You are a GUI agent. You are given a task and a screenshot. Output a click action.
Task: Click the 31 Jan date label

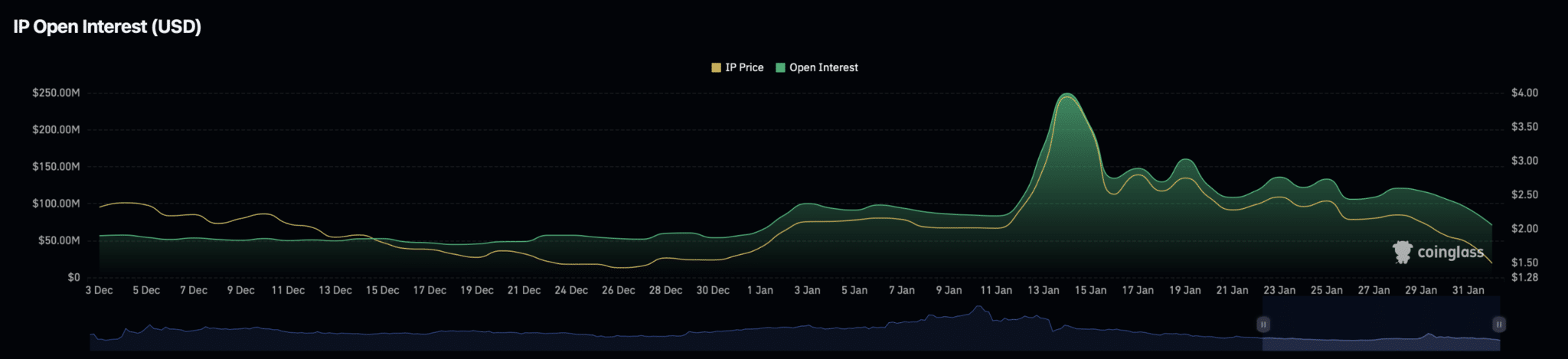1468,290
